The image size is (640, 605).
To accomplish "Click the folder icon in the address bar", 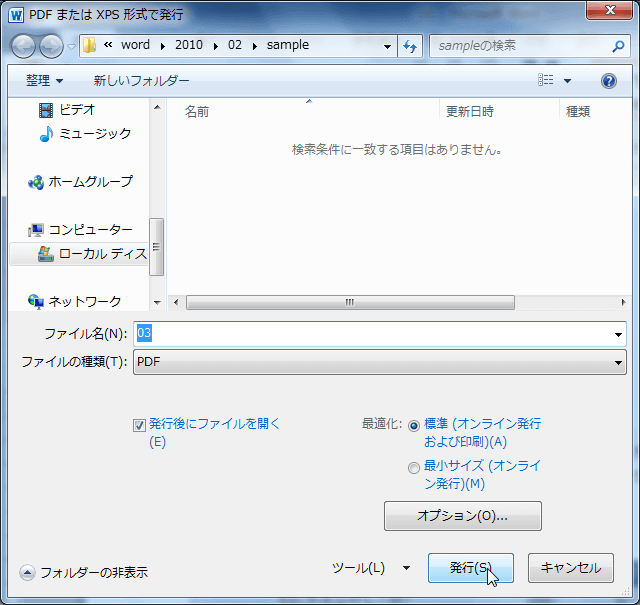I will tap(89, 45).
